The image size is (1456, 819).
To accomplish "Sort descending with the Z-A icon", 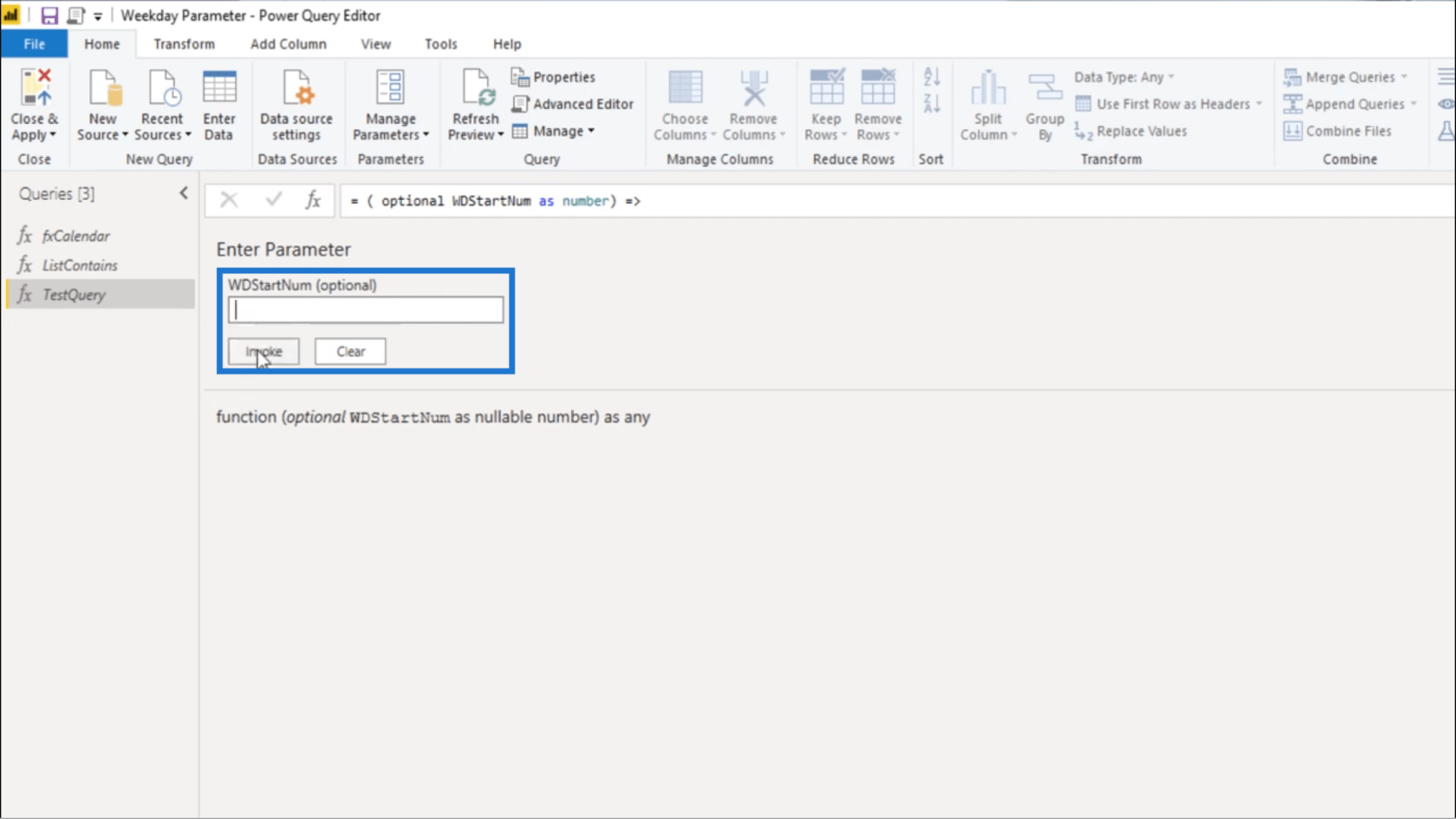I will point(932,104).
